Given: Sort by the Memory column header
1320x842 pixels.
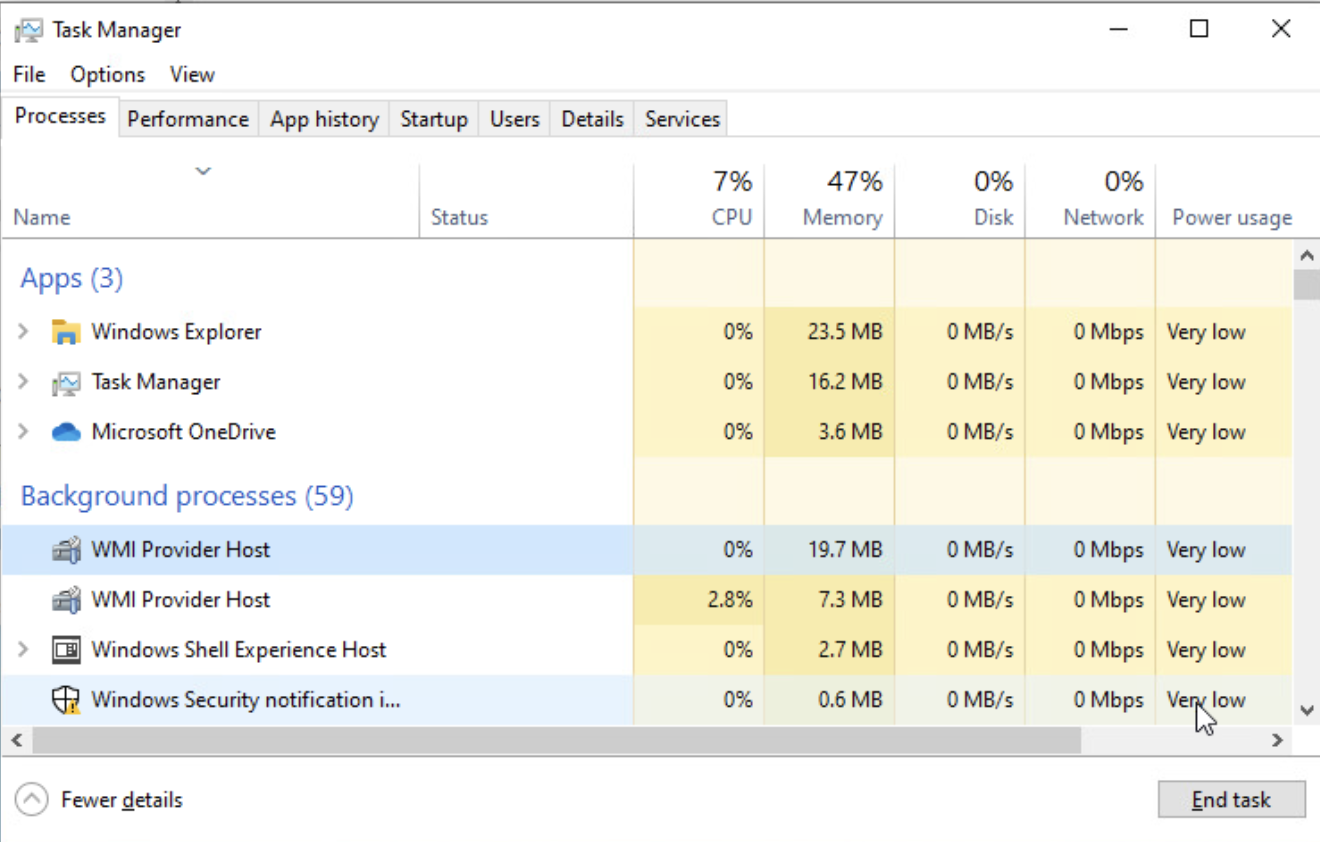Looking at the screenshot, I should pyautogui.click(x=829, y=201).
